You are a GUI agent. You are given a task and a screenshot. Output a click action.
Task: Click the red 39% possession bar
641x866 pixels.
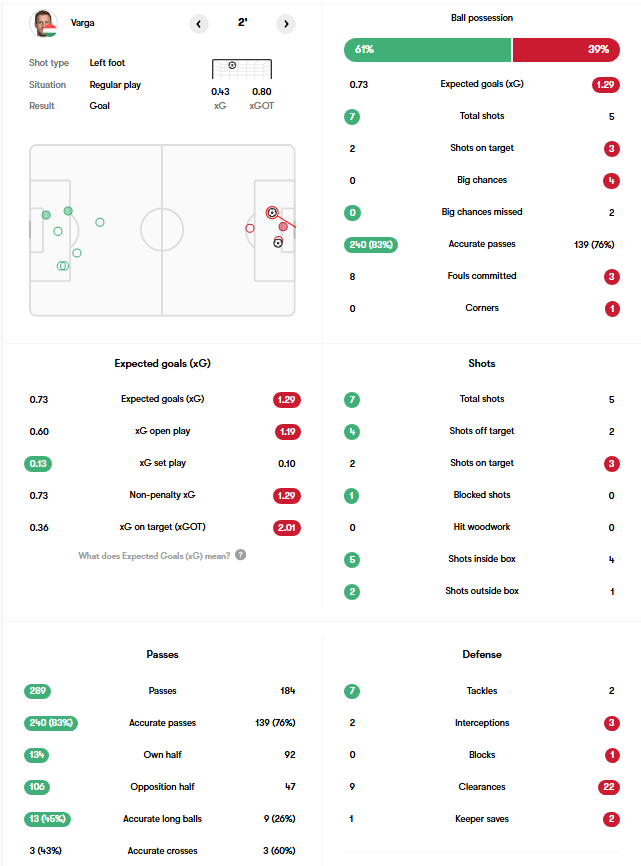click(x=566, y=50)
